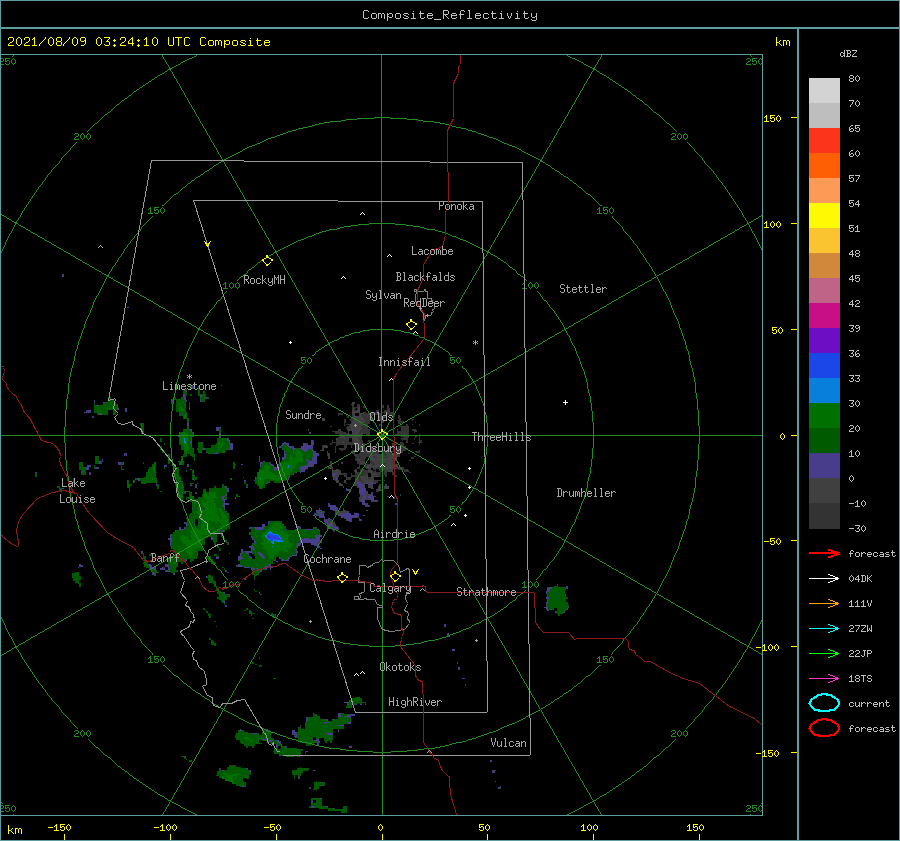Click the cyan current ellipse icon

coord(824,703)
